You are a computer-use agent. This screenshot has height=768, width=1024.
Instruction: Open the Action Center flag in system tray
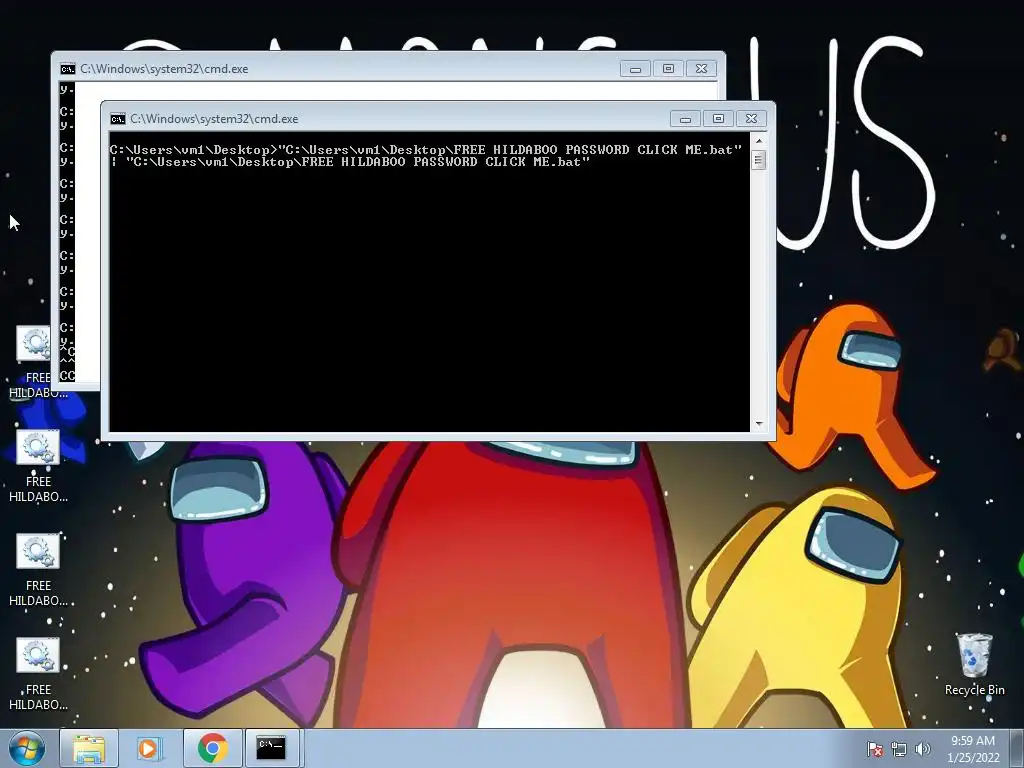click(874, 749)
